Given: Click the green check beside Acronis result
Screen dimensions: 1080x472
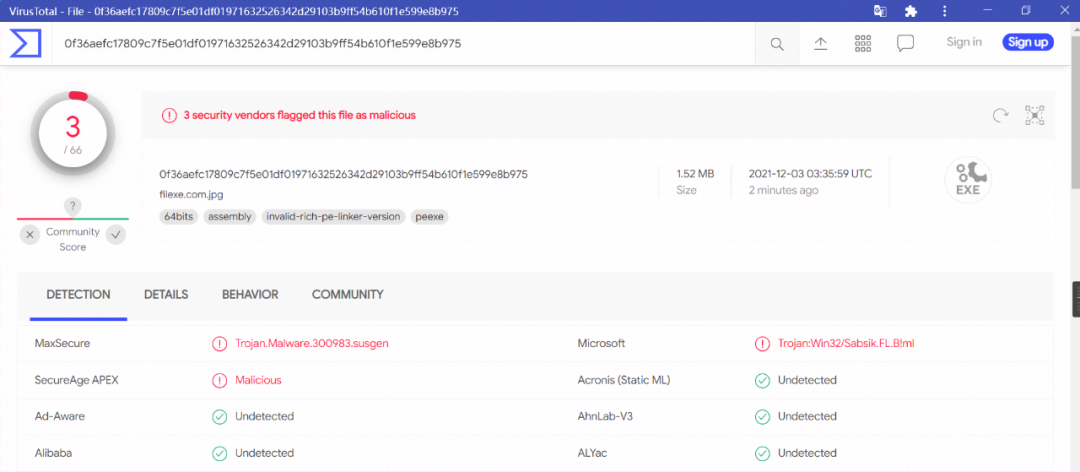Looking at the screenshot, I should 762,380.
